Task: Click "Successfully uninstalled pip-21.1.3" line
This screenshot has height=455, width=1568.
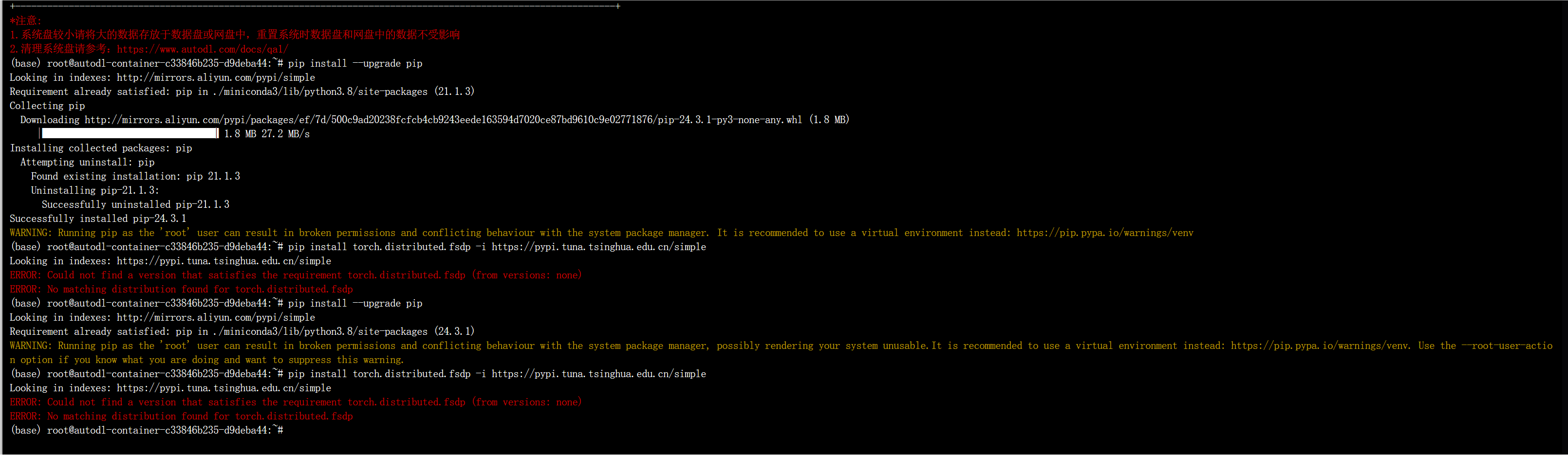Action: 135,204
